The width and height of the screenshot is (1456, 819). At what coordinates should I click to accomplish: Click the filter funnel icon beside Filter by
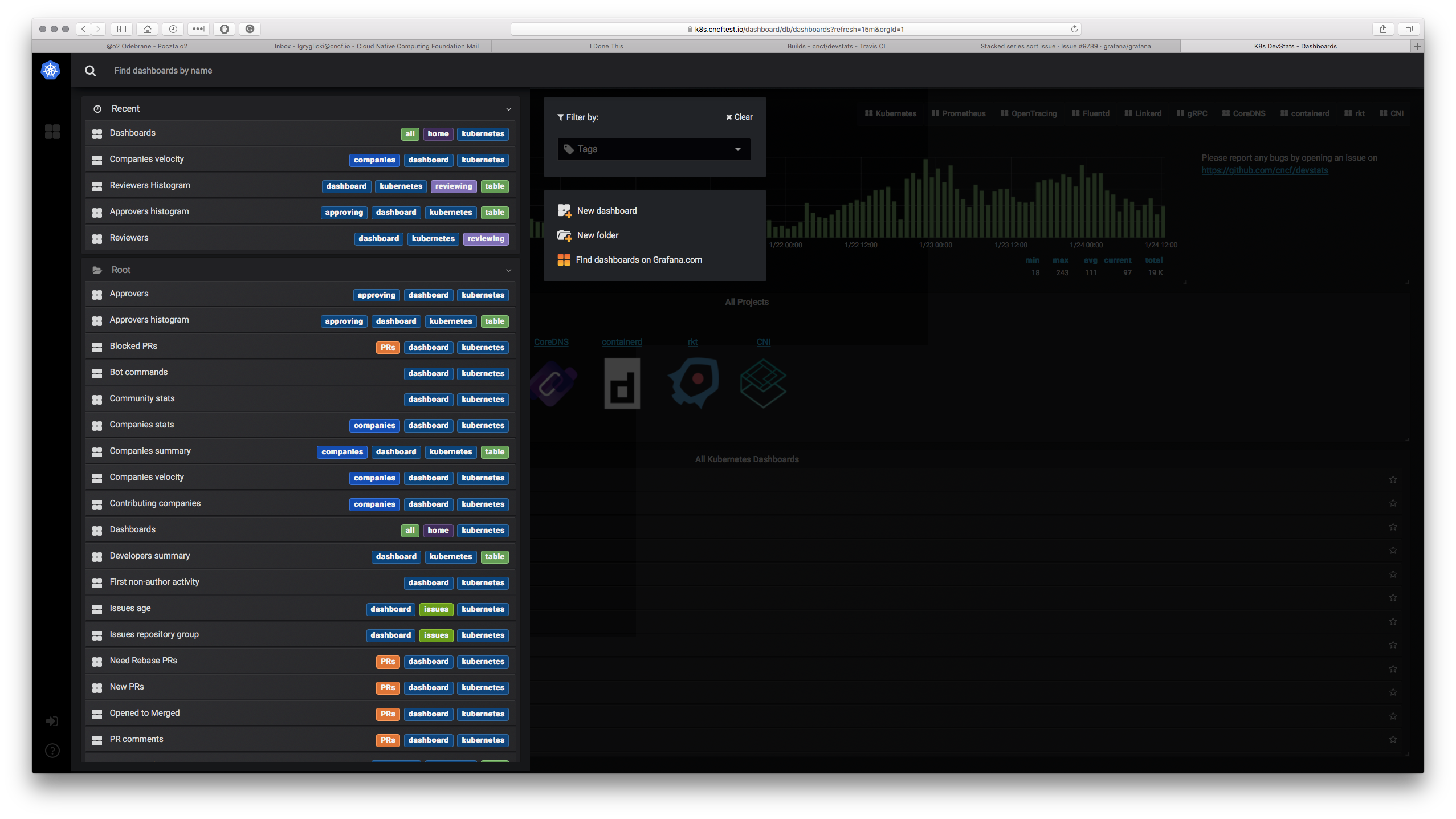(x=561, y=117)
